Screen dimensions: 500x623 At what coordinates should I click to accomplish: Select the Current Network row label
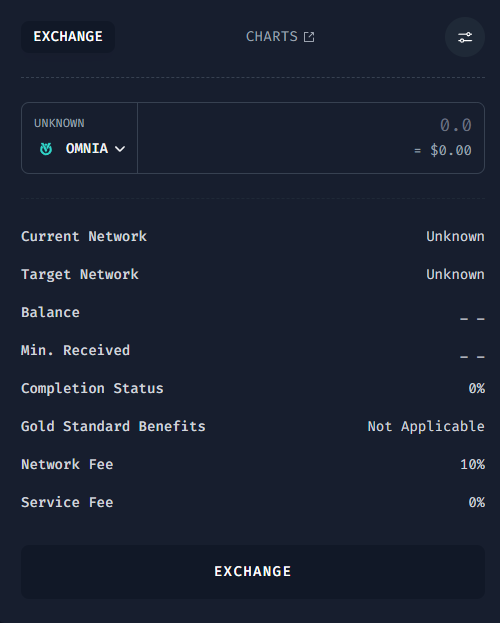[x=84, y=236]
